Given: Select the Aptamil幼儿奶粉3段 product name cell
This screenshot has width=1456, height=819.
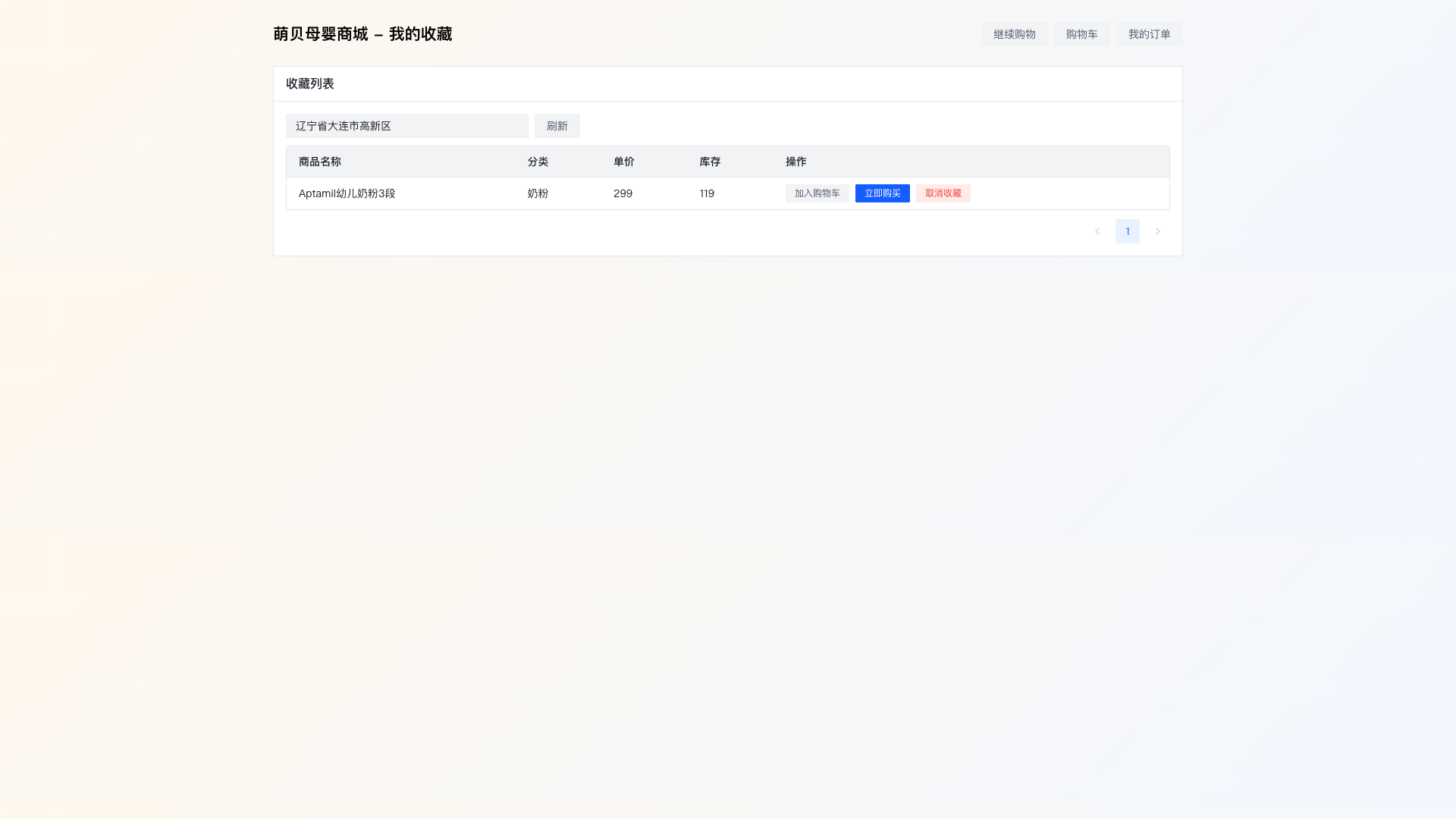Looking at the screenshot, I should (x=347, y=193).
